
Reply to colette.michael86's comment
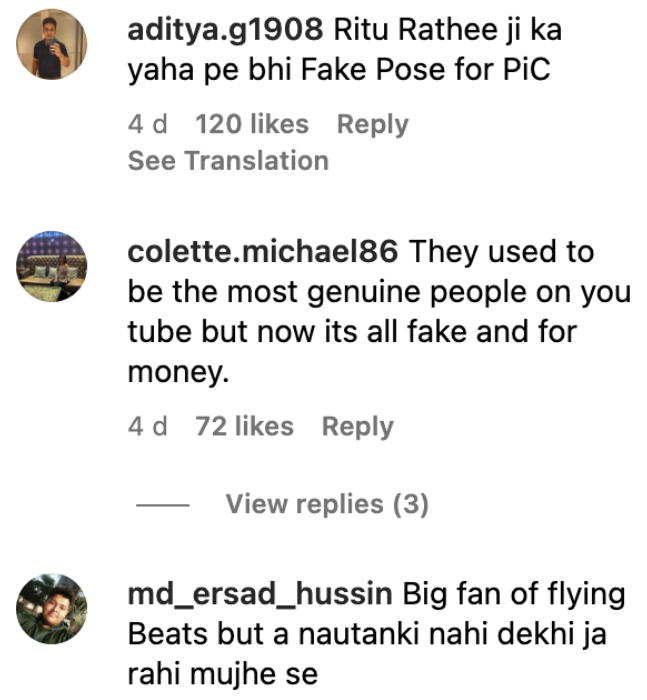tap(357, 427)
